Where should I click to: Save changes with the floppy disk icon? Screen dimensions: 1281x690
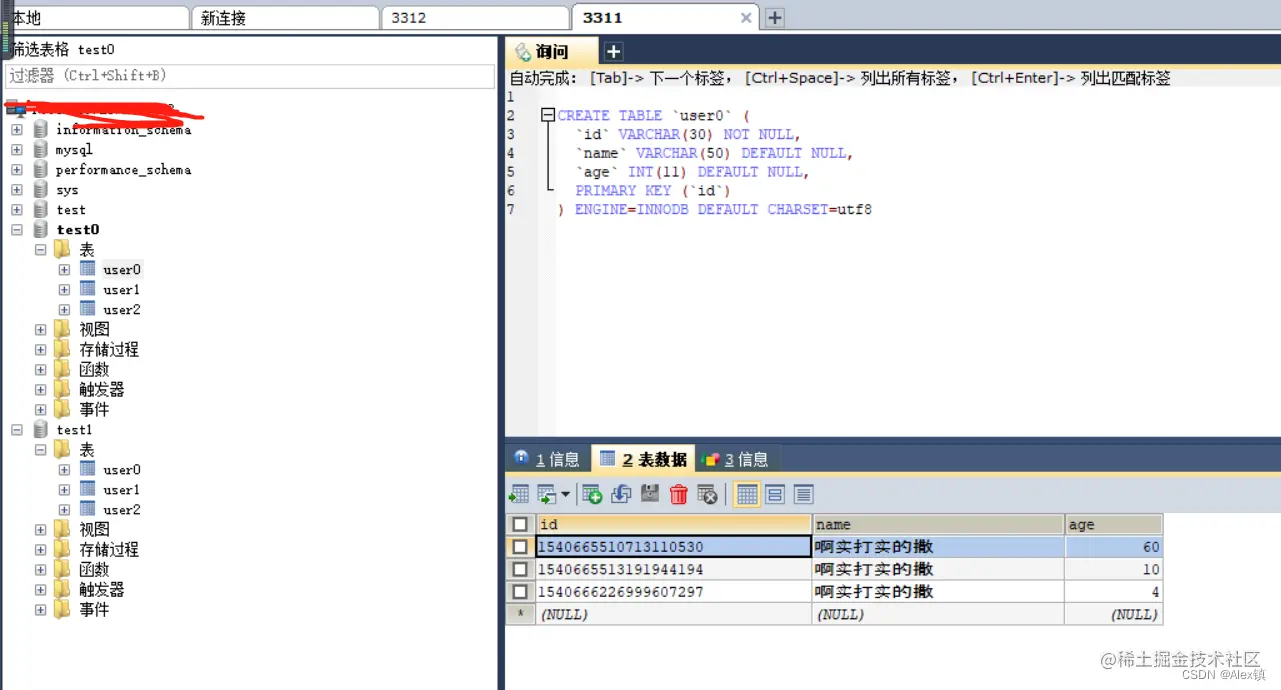(650, 494)
